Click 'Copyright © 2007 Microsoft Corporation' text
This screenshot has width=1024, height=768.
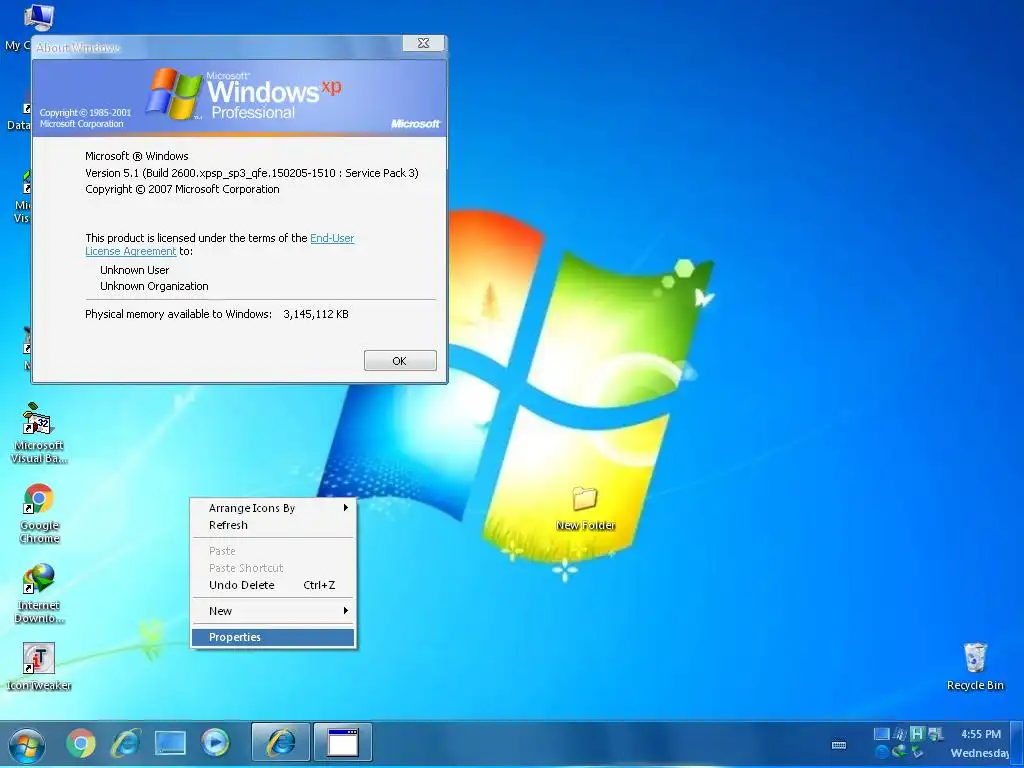182,189
